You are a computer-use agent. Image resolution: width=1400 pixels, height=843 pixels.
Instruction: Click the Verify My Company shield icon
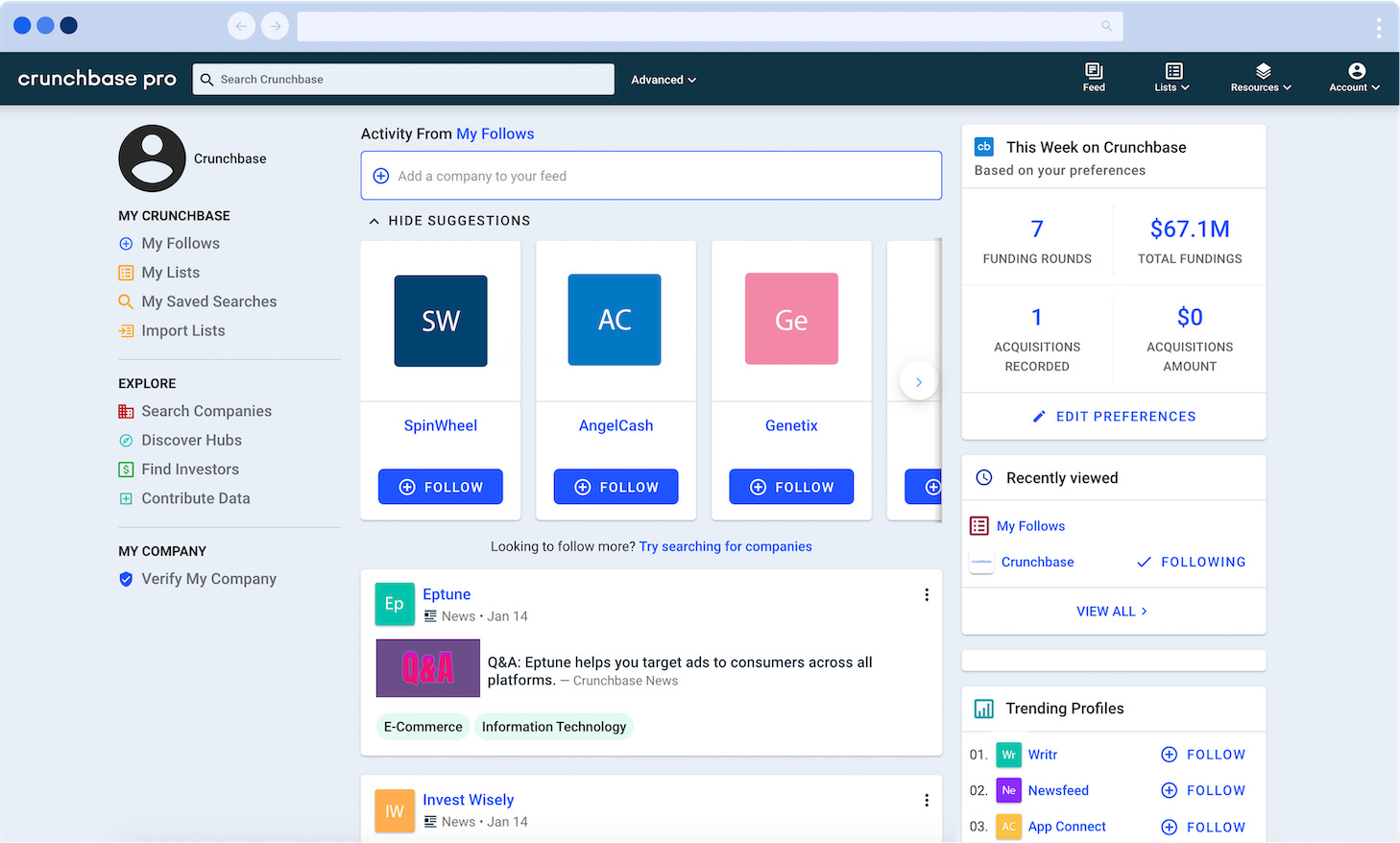pos(126,579)
